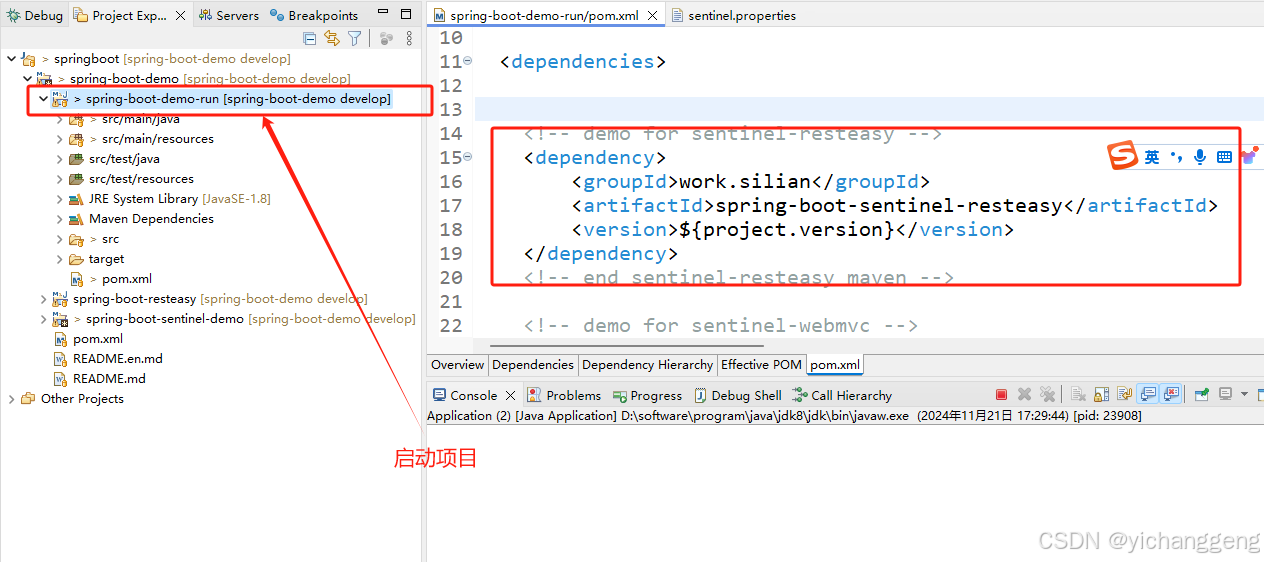Expand src/main/resources source folder

tap(59, 139)
